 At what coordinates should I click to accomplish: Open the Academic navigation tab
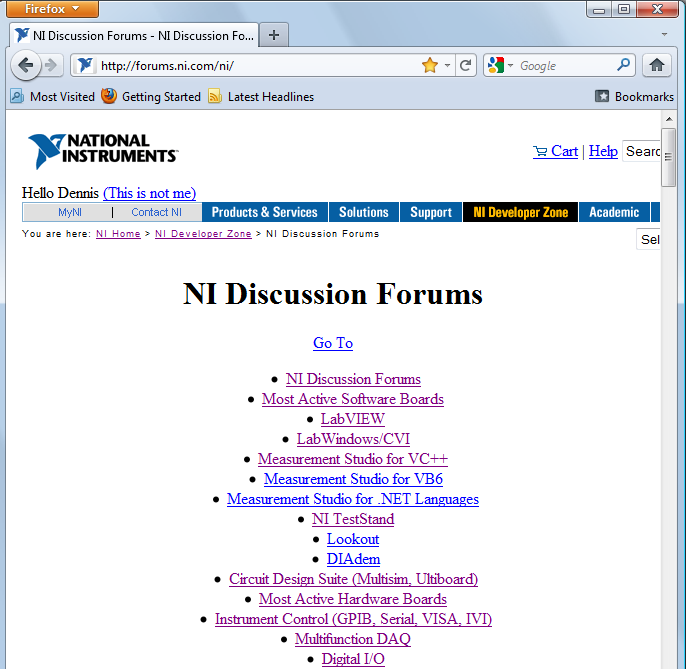coord(614,212)
